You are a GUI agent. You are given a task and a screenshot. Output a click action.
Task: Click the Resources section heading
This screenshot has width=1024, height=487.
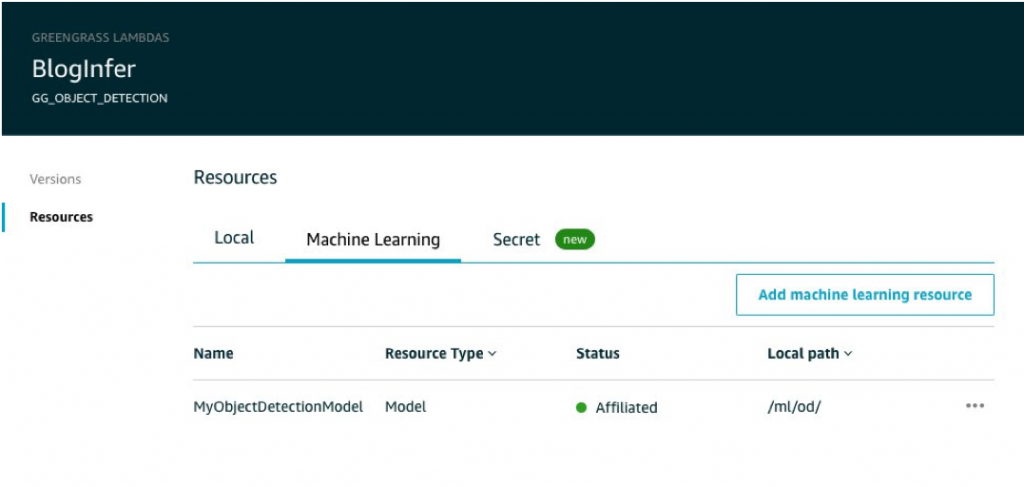(235, 178)
